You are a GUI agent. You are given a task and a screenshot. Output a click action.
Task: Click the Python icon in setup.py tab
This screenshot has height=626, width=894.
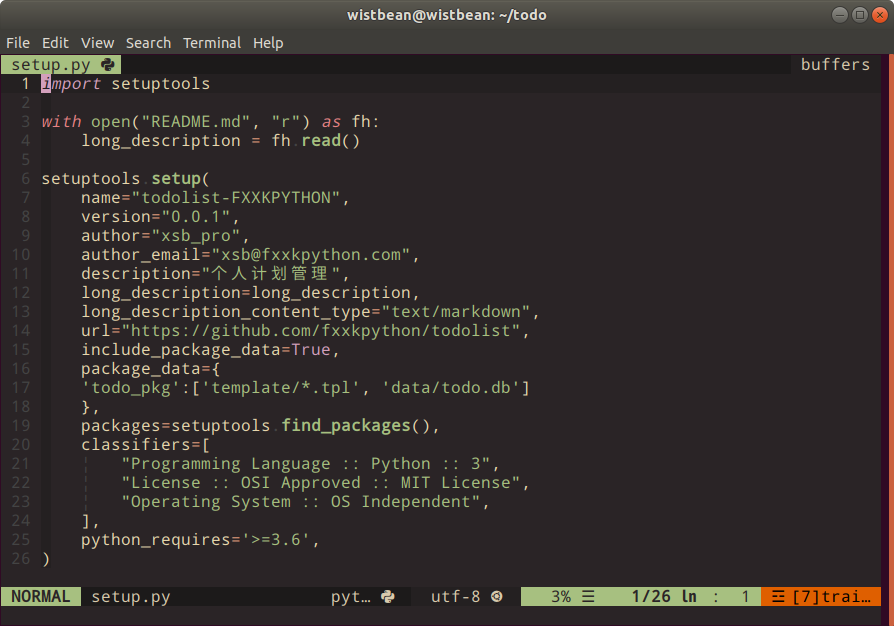click(107, 65)
